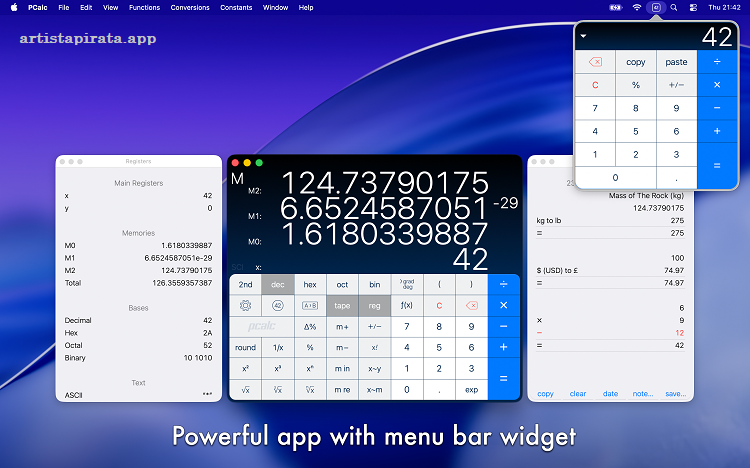Click the minus key in the widget
Screen dimensions: 750x468
717,108
